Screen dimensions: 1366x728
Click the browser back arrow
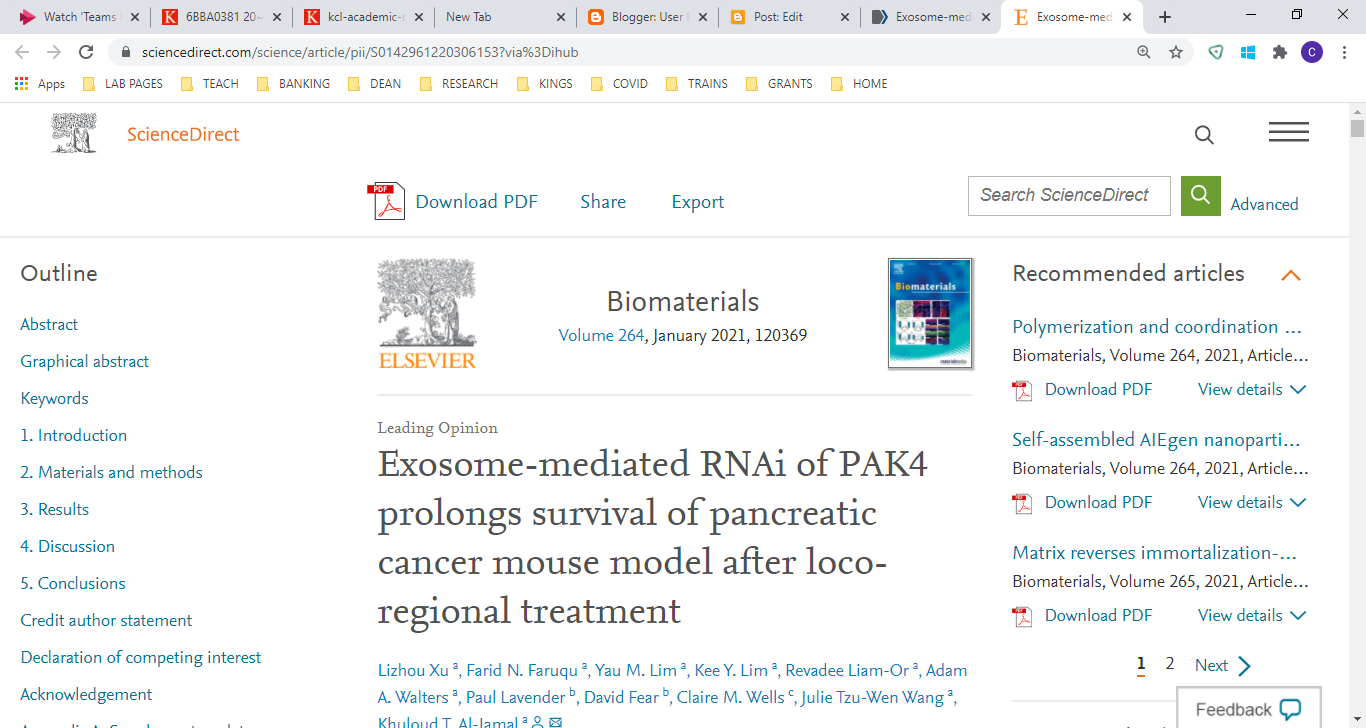pyautogui.click(x=22, y=52)
